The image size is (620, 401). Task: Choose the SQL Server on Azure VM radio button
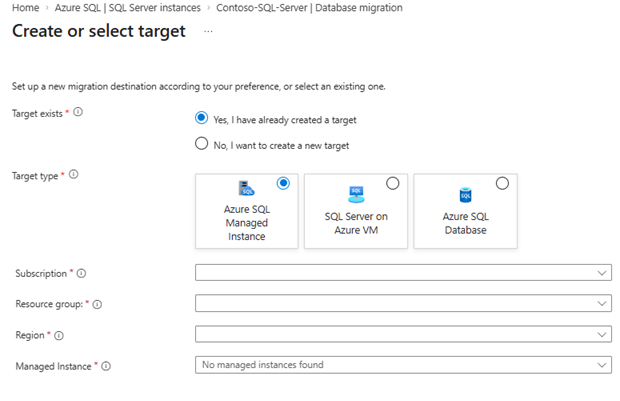click(392, 183)
